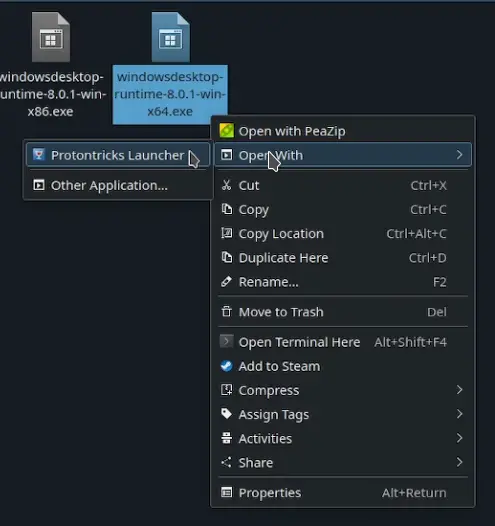This screenshot has width=495, height=526.
Task: Click the pencil Rename icon
Action: click(226, 282)
